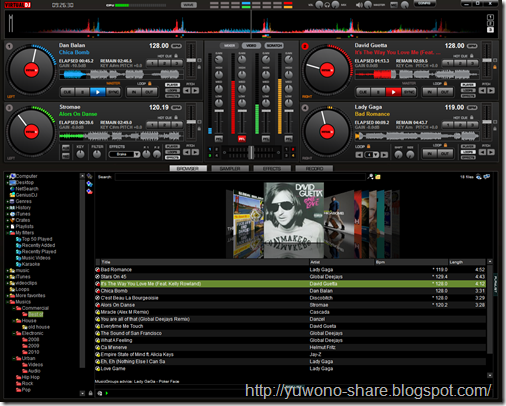The width and height of the screenshot is (506, 406).
Task: Nudge deck 1 pitch up with right arrow
Action: click(x=195, y=90)
